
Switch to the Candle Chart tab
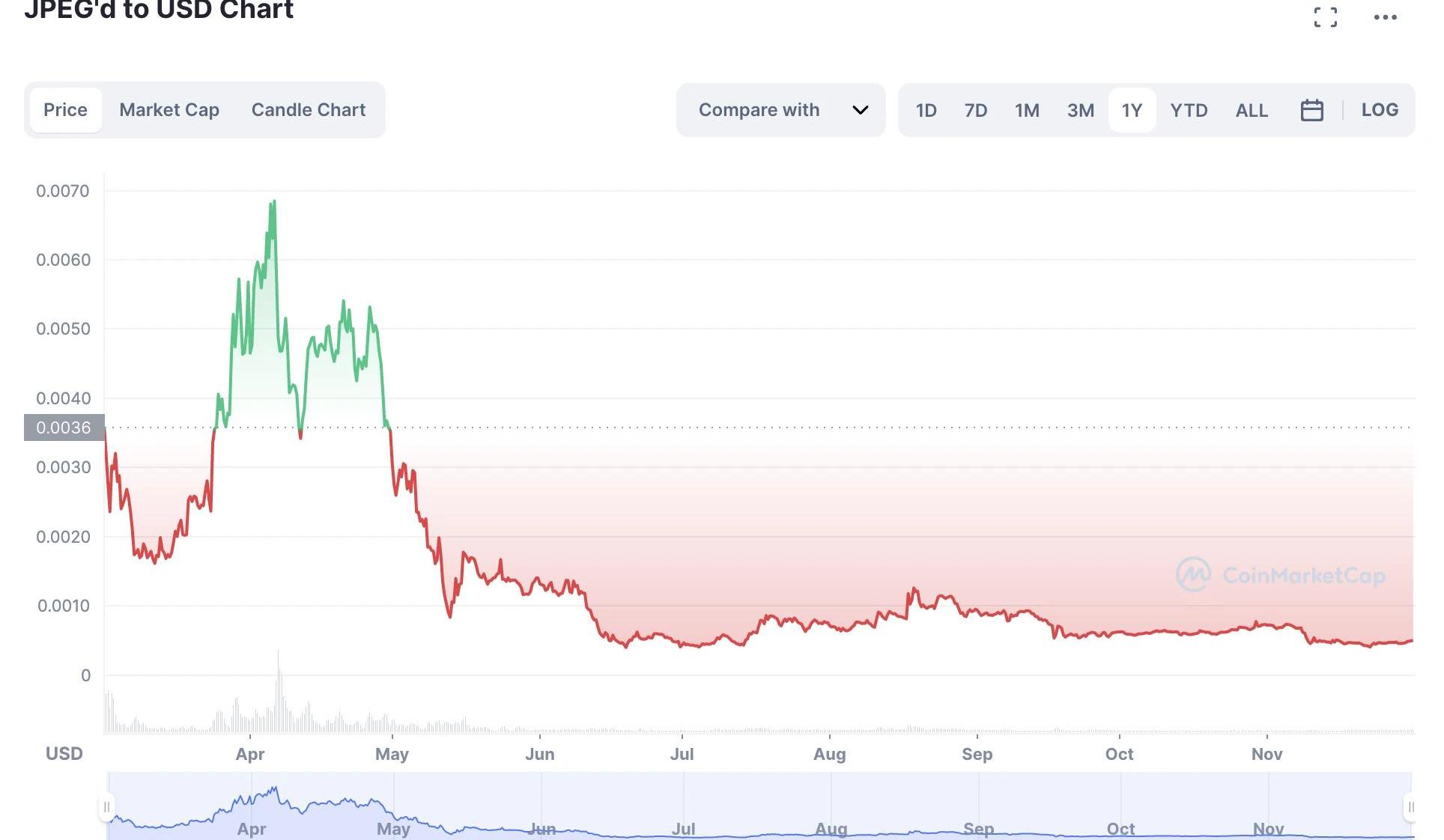(309, 110)
